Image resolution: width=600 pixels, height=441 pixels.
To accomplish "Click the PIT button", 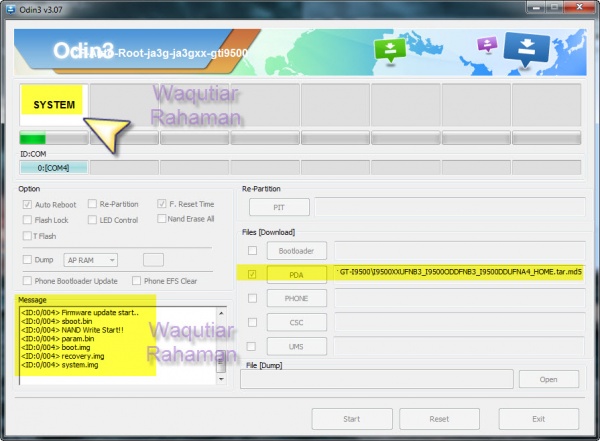I will (x=279, y=207).
